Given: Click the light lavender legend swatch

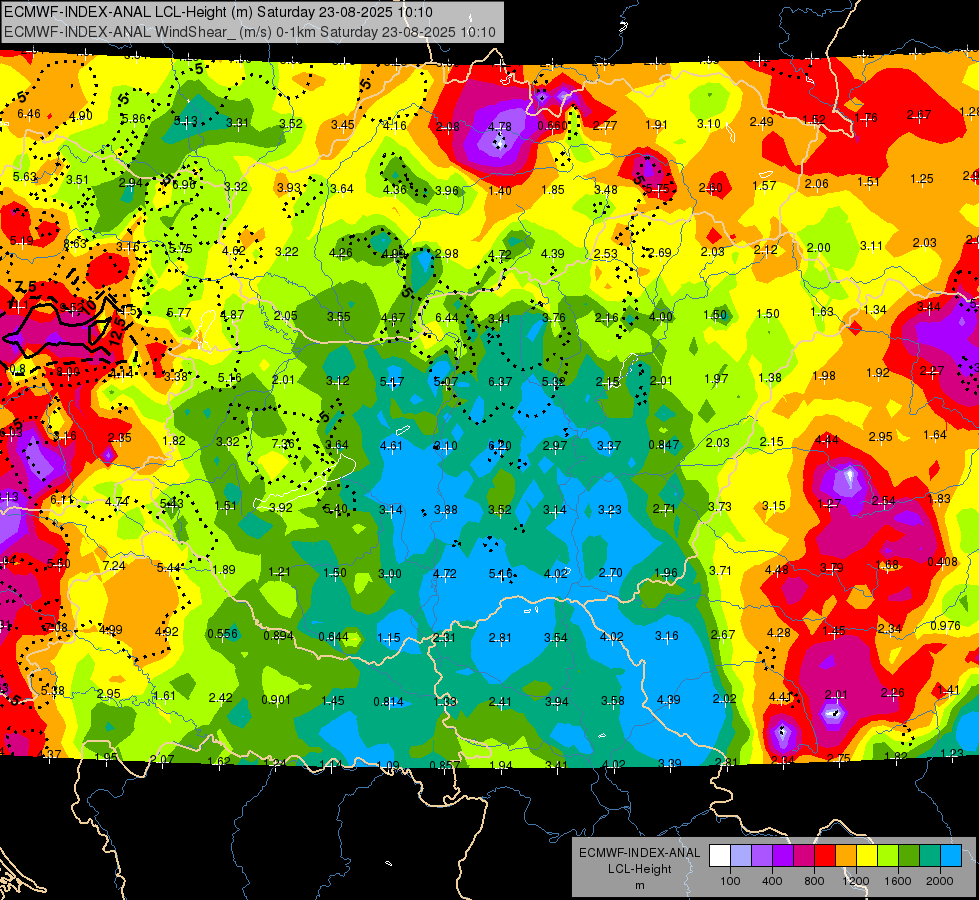Looking at the screenshot, I should tap(740, 856).
